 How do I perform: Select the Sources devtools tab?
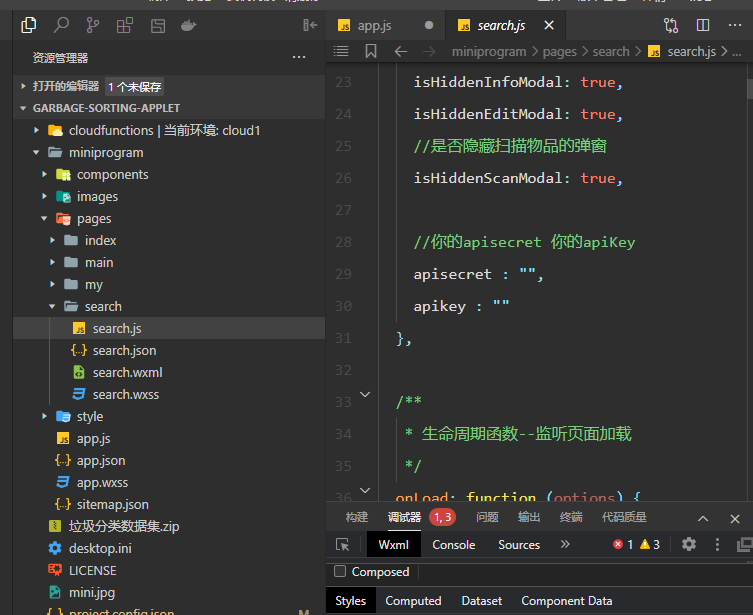[x=519, y=544]
